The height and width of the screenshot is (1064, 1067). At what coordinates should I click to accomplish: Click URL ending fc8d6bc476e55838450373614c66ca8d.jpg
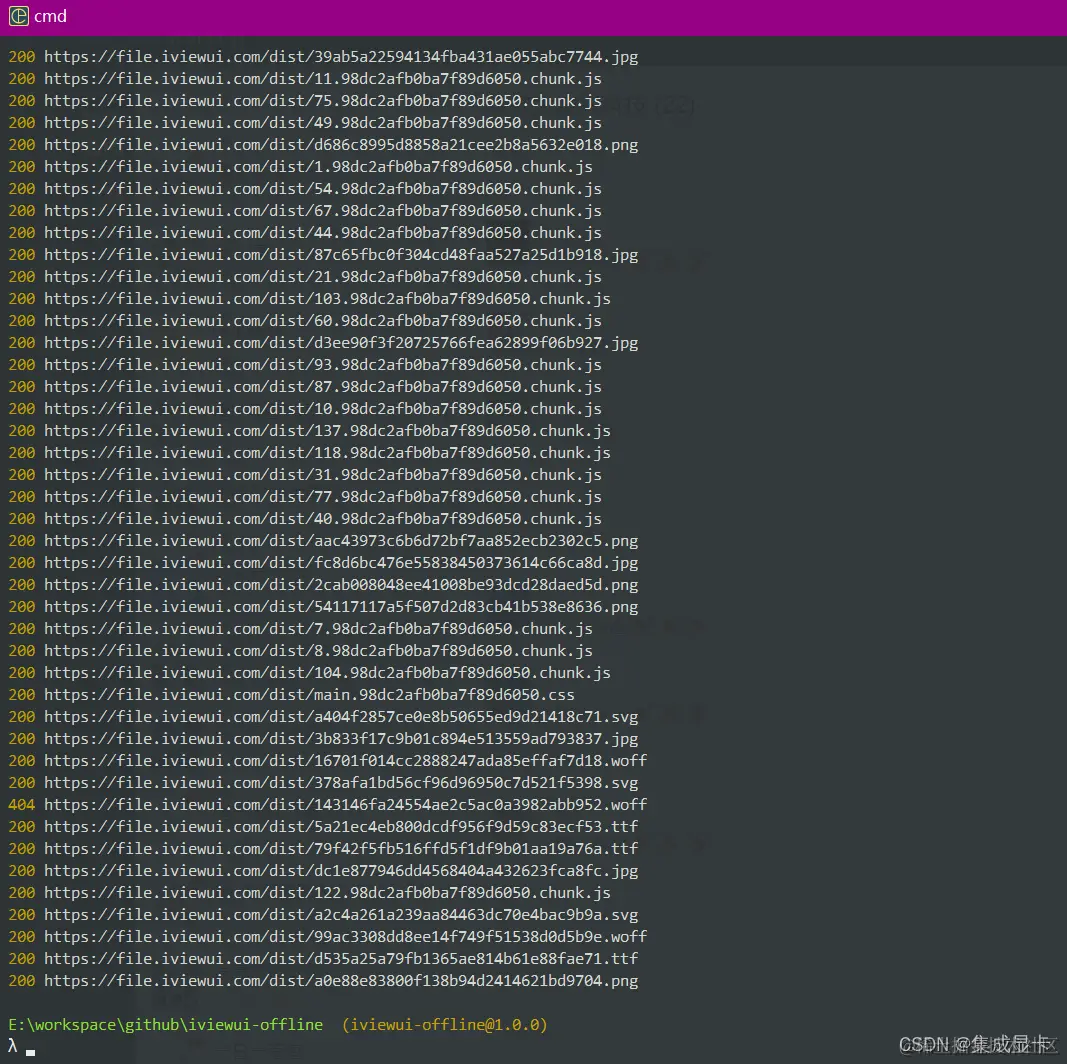pos(341,563)
